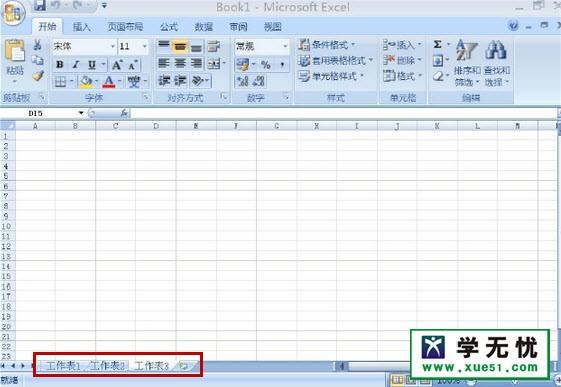Toggle Italic formatting
This screenshot has width=561, height=387.
tap(75, 65)
